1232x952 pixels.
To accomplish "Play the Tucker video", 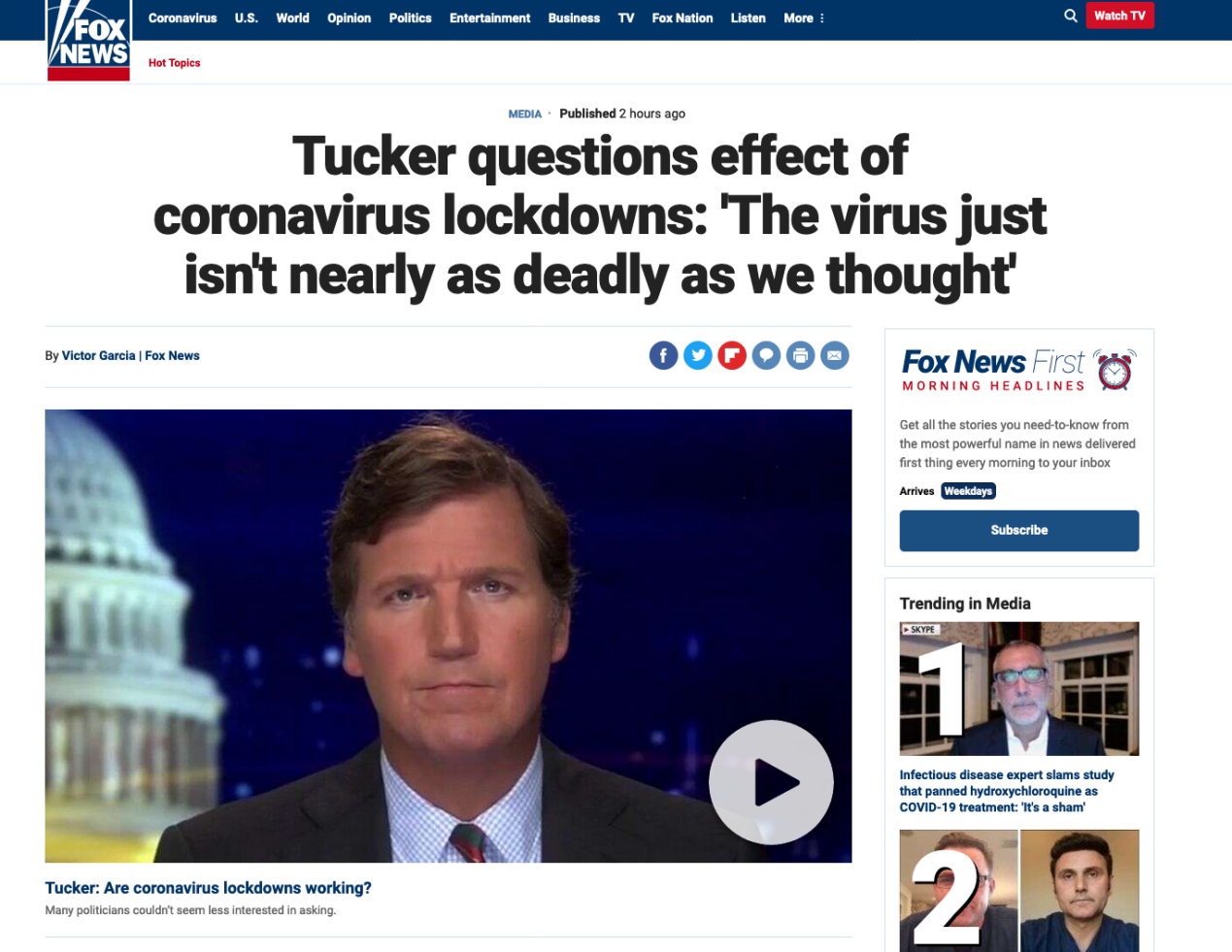I will 771,782.
